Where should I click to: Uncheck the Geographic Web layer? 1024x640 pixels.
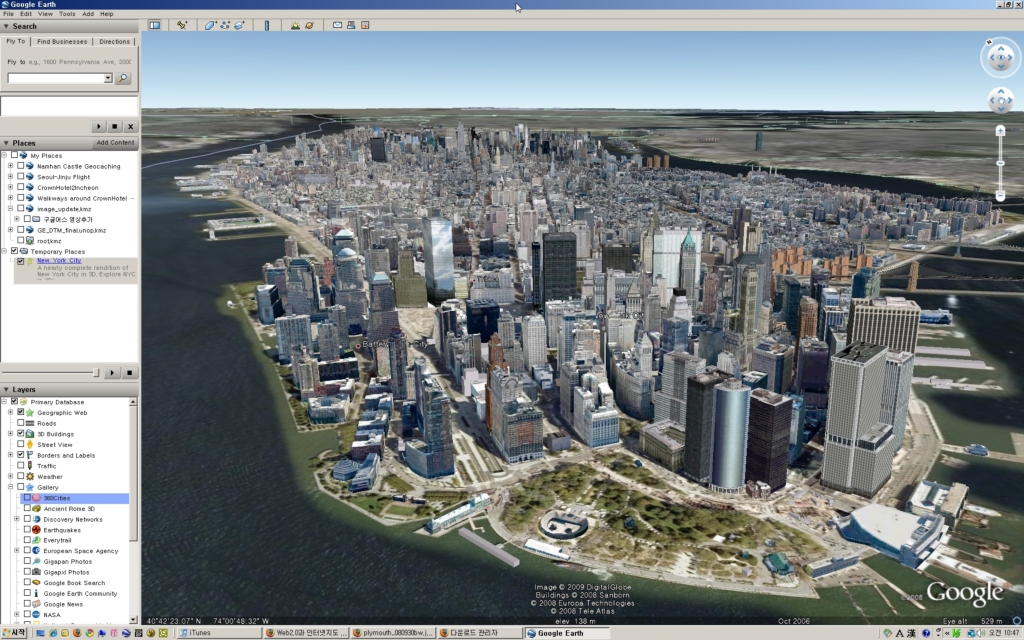coord(20,413)
